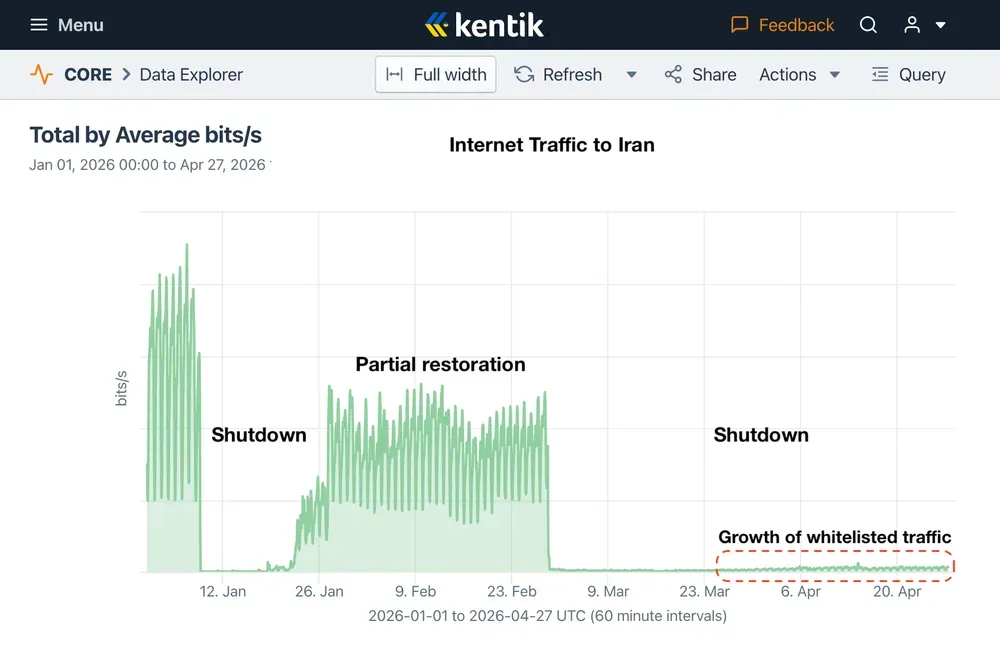Click the dashed whitelisted traffic region

[x=835, y=567]
